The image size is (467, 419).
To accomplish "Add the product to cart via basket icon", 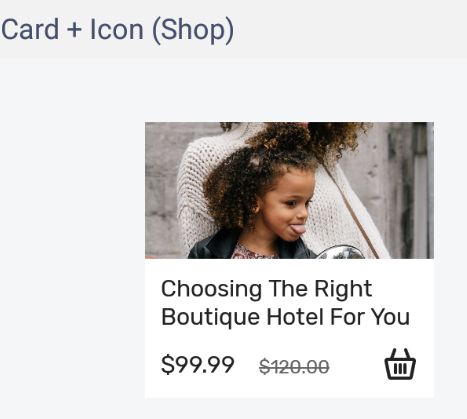I will coord(400,364).
